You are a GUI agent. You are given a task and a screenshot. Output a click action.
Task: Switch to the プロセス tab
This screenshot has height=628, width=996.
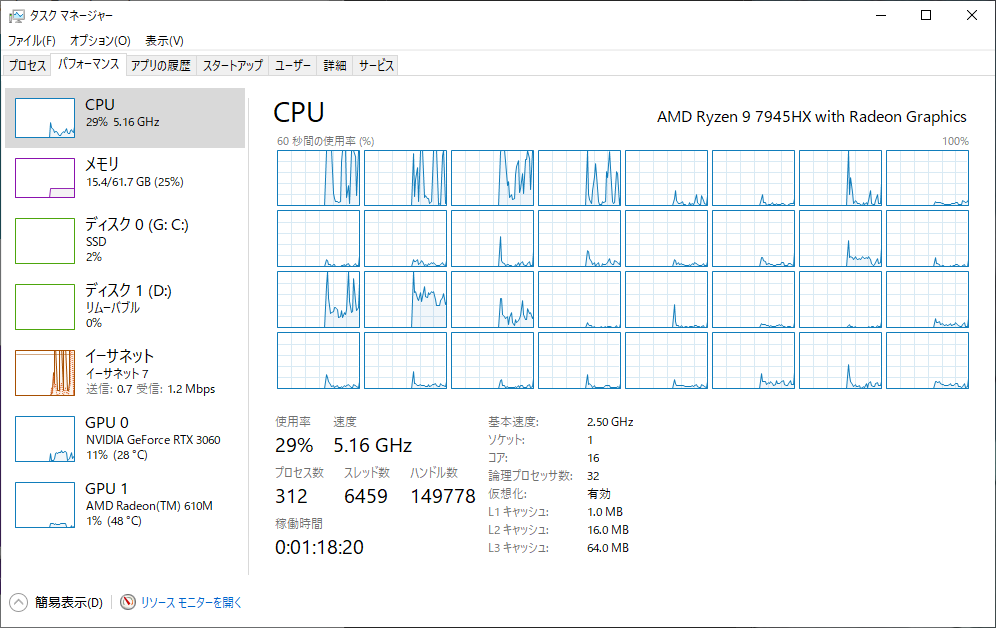coord(27,65)
